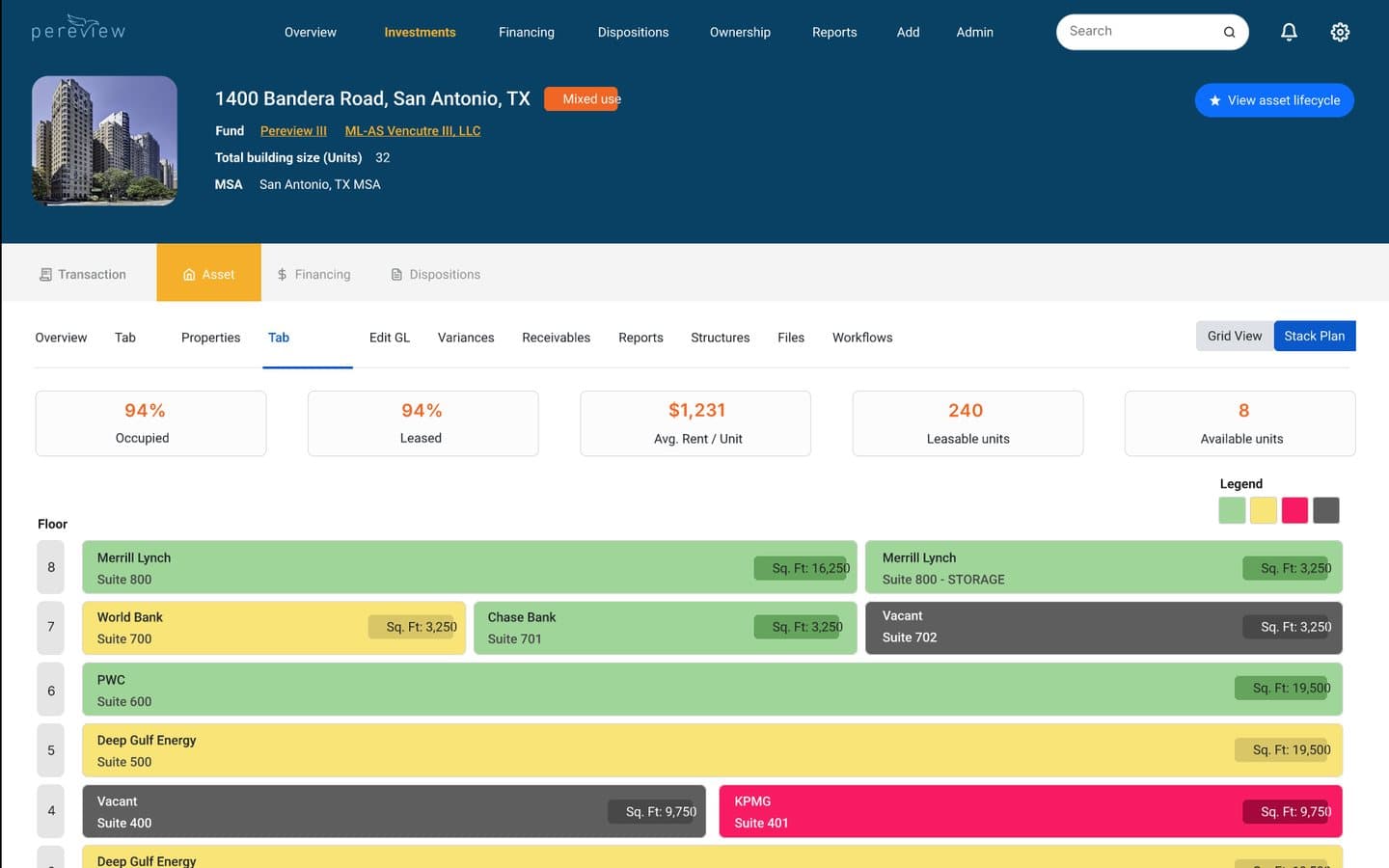Click the Dispositions sub-tab with the document icon

click(435, 274)
